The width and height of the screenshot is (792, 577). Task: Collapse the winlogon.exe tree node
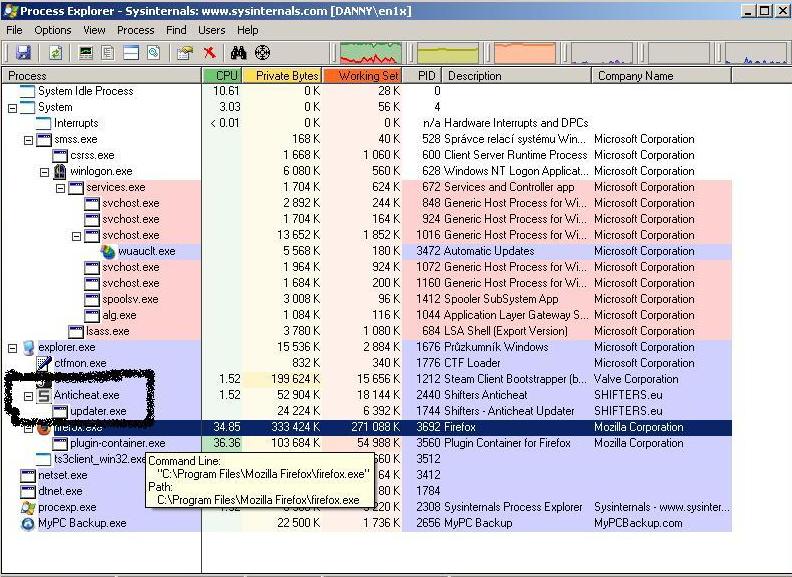click(x=44, y=172)
